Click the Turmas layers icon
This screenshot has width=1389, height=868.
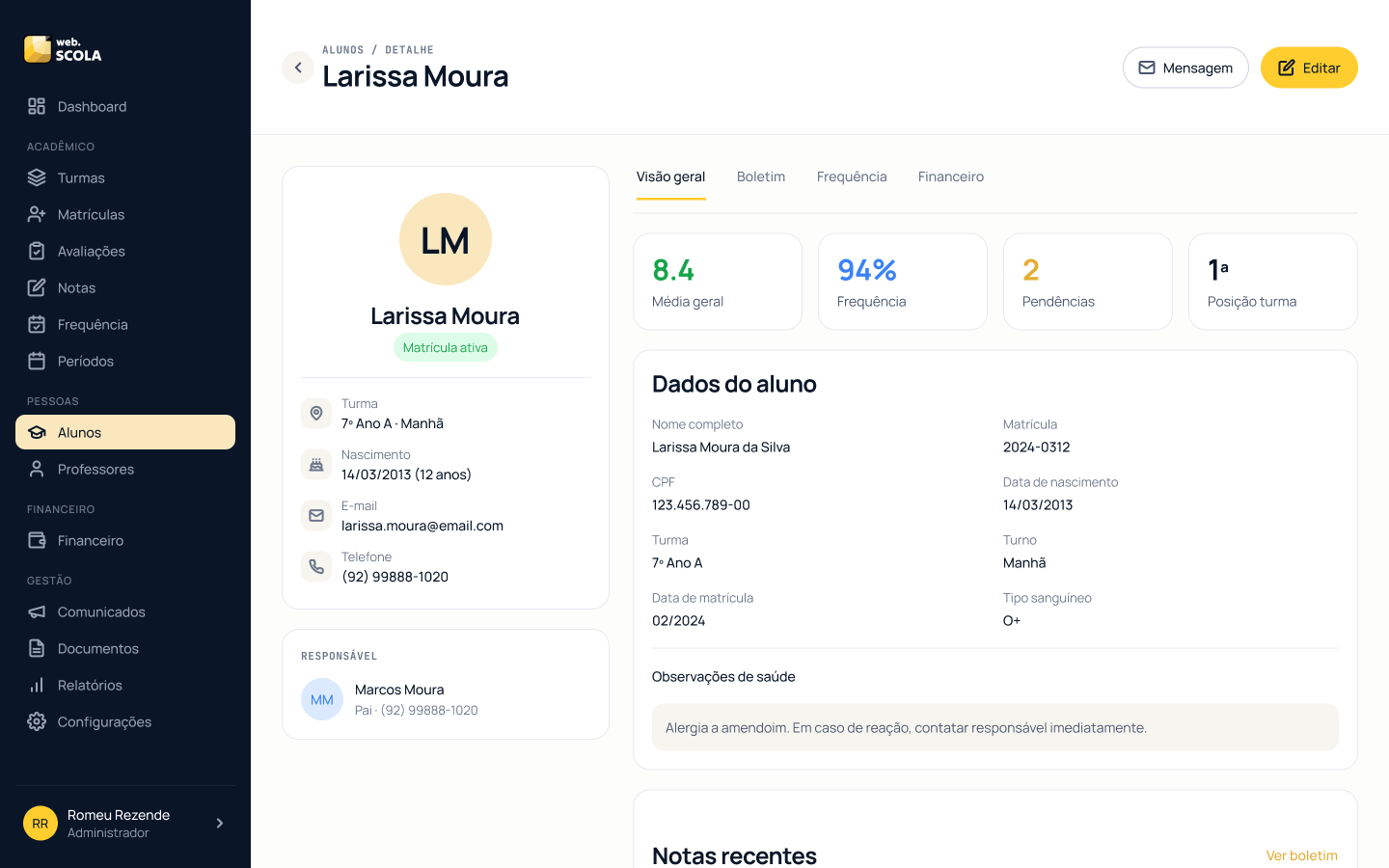click(37, 177)
